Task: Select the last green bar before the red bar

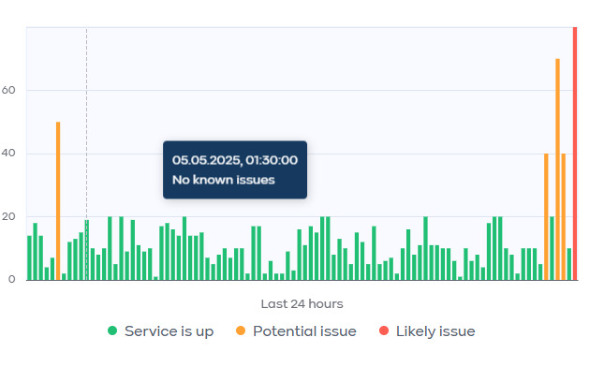Action: pos(569,264)
